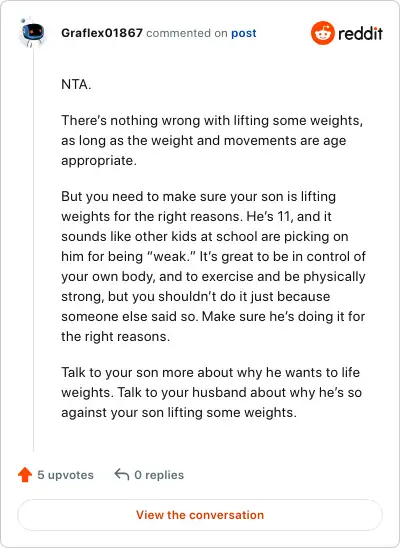Click the "reddit" wordmark text
The height and width of the screenshot is (548, 400).
[x=360, y=34]
